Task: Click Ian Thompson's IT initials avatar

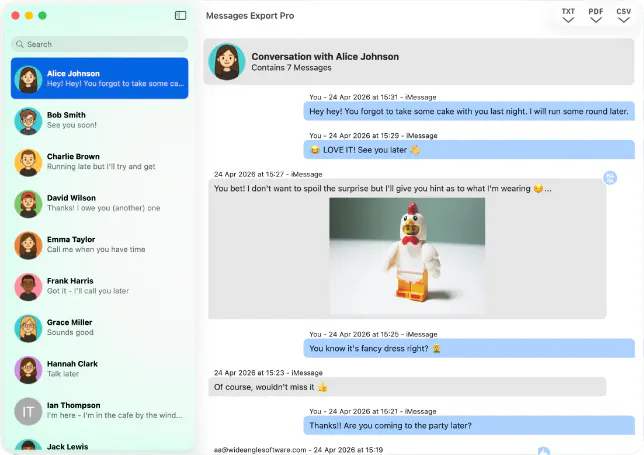Action: tap(28, 411)
